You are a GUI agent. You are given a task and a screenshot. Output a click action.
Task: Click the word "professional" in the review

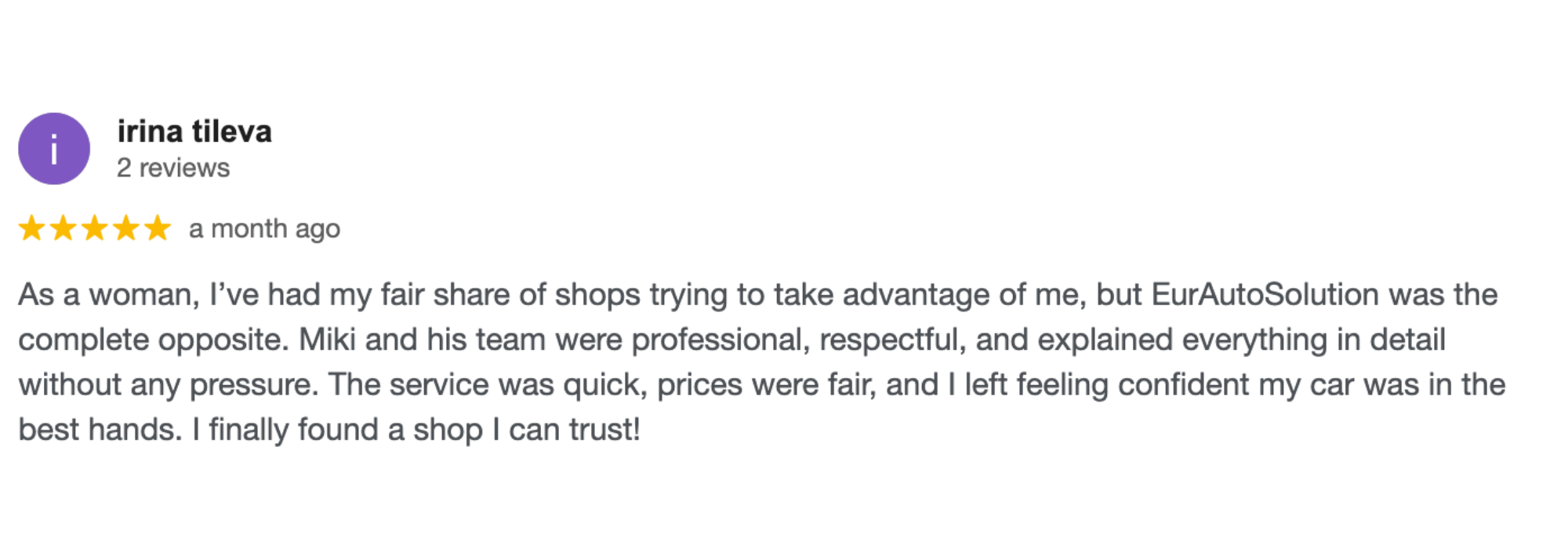[x=720, y=340]
